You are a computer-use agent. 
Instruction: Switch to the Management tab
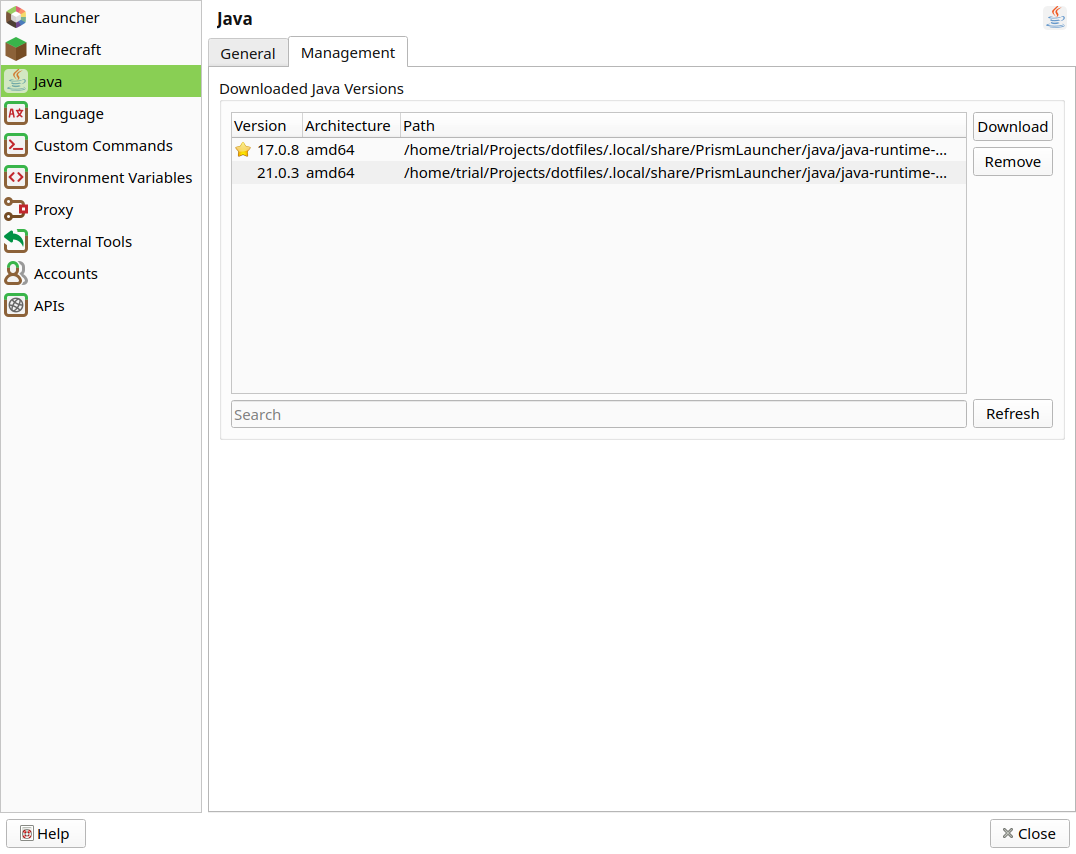(347, 52)
